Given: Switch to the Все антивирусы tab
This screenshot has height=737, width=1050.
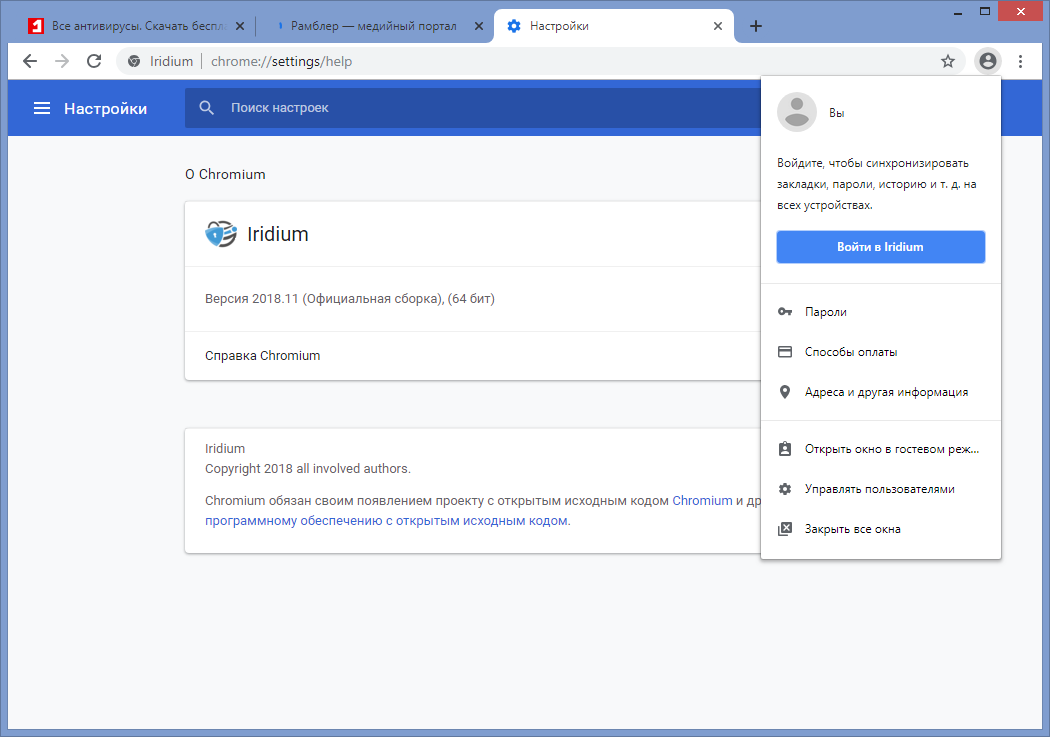Looking at the screenshot, I should click(136, 26).
